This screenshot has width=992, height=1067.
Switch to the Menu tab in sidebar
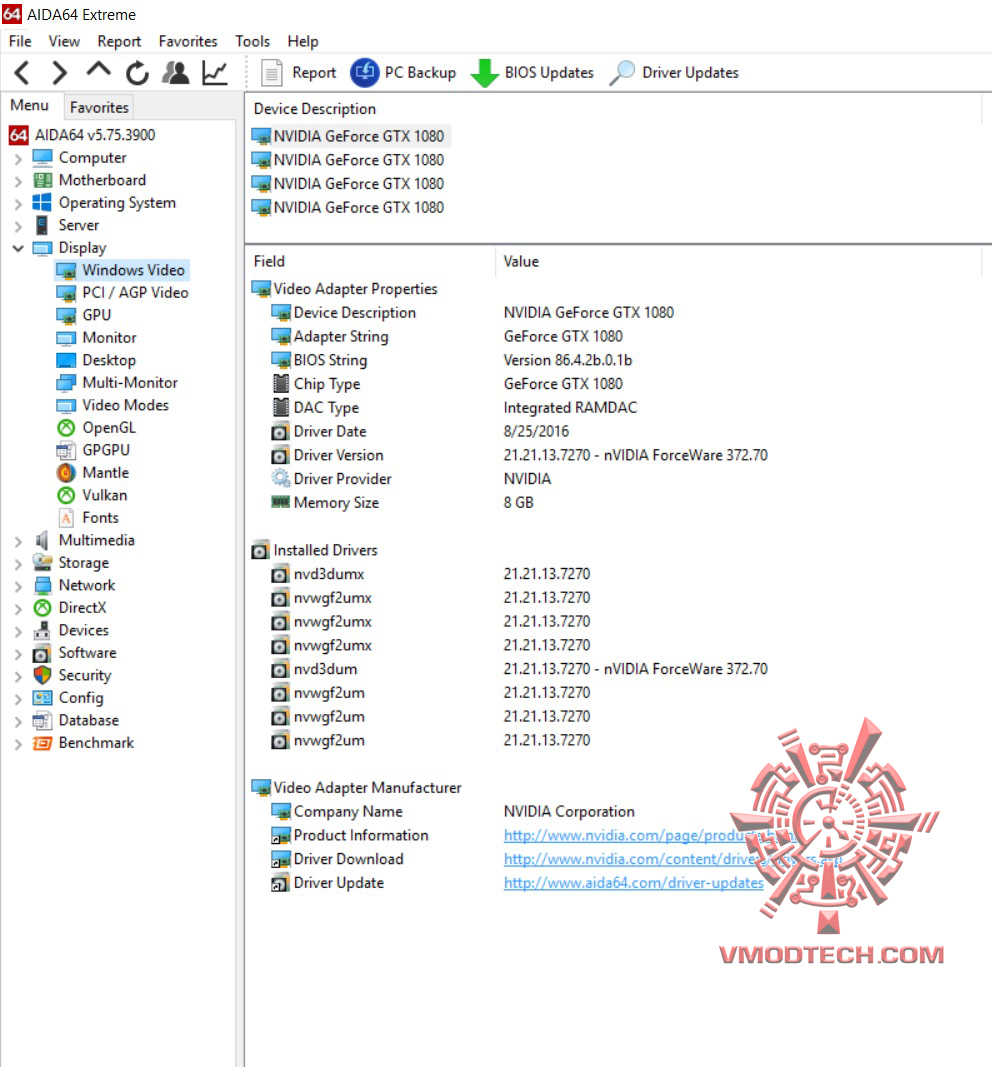pyautogui.click(x=29, y=105)
